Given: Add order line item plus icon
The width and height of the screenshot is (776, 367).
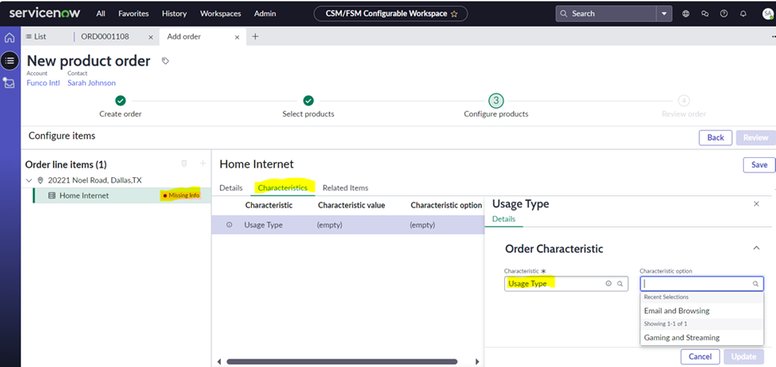Looking at the screenshot, I should pos(202,164).
